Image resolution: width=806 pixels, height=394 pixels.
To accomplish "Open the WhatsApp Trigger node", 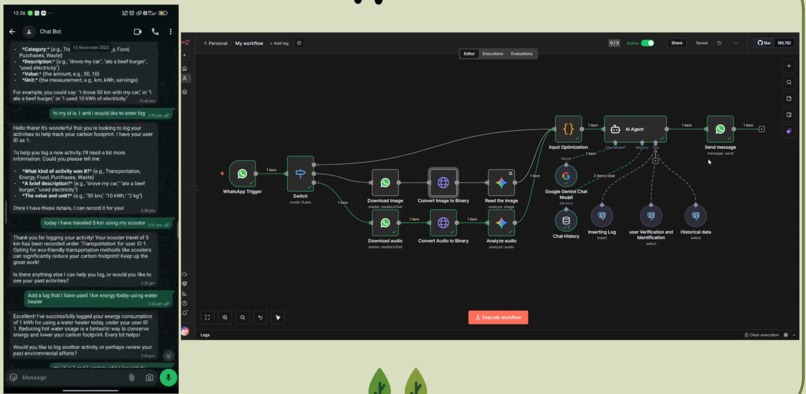I will point(242,174).
